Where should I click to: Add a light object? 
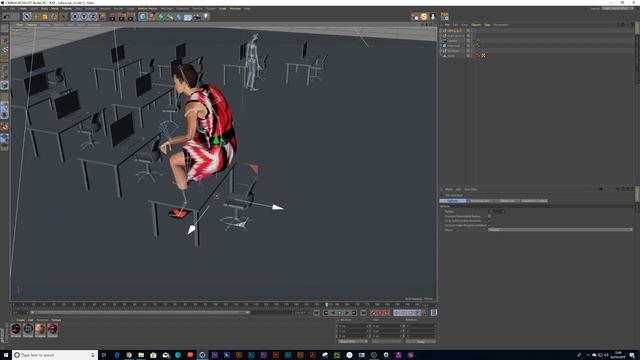[x=206, y=16]
